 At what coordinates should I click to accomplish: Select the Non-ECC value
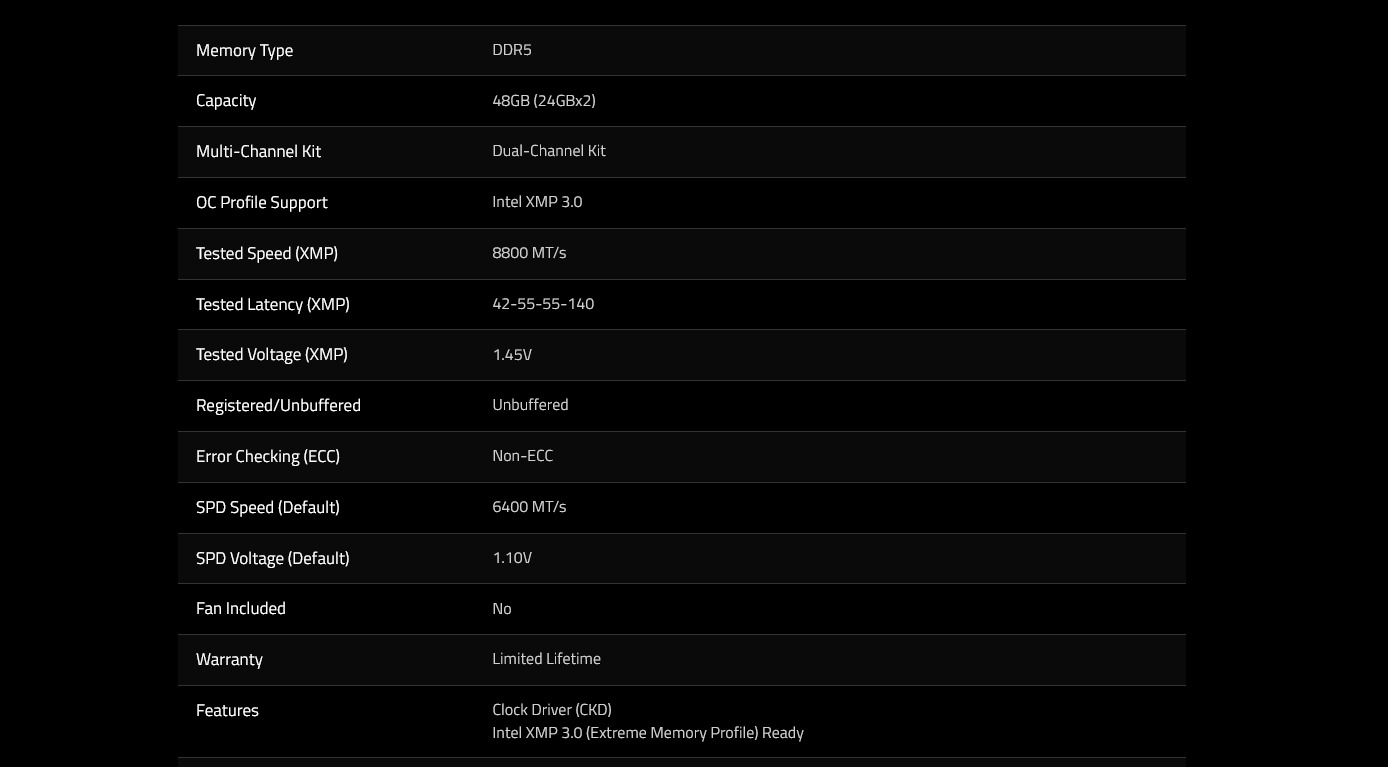(x=522, y=456)
